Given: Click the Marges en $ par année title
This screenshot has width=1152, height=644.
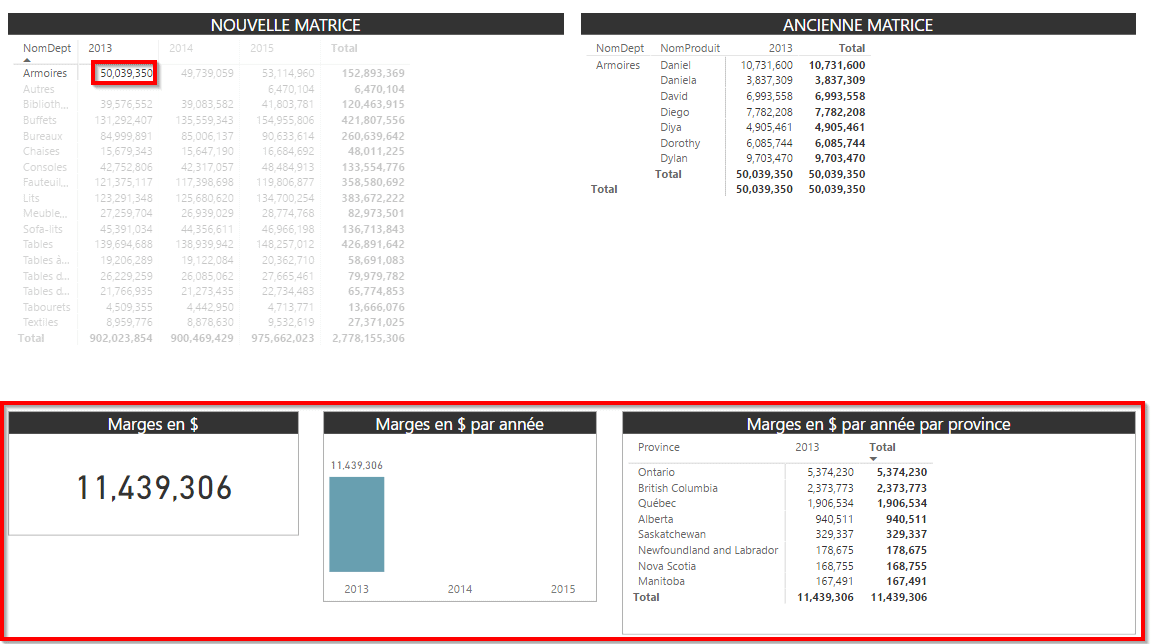Looking at the screenshot, I should point(459,424).
